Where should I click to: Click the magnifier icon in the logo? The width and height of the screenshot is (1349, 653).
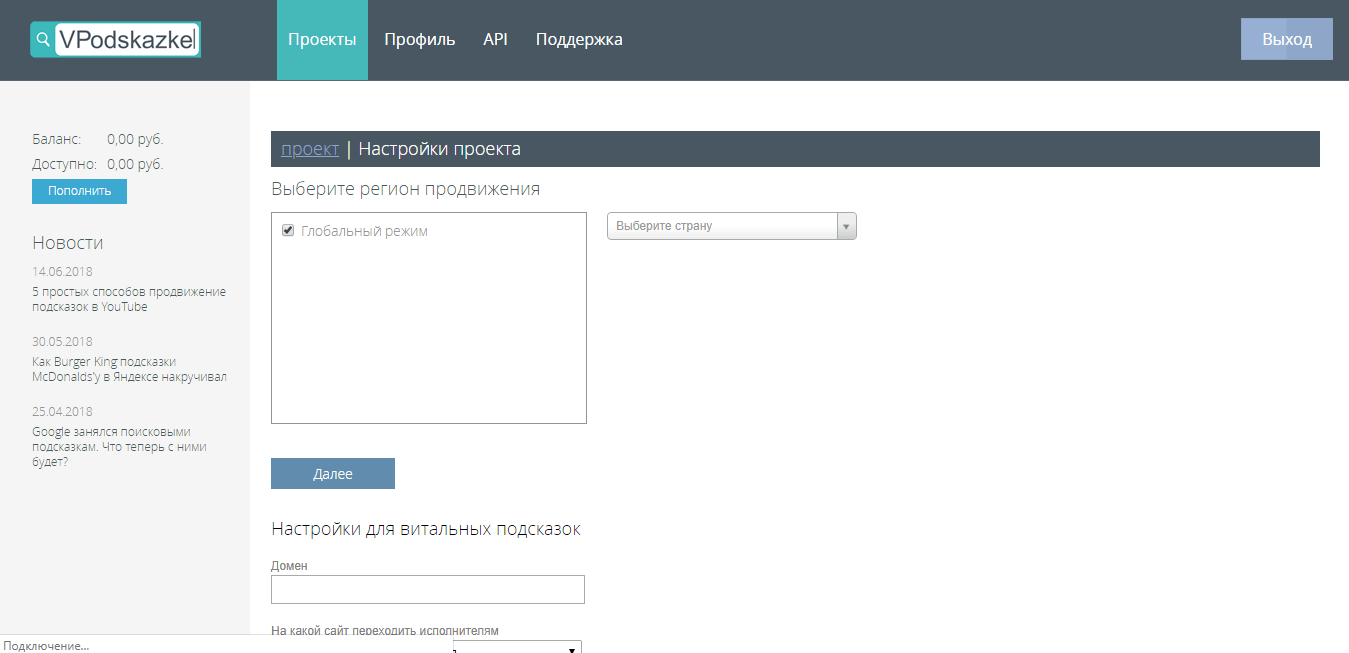42,40
